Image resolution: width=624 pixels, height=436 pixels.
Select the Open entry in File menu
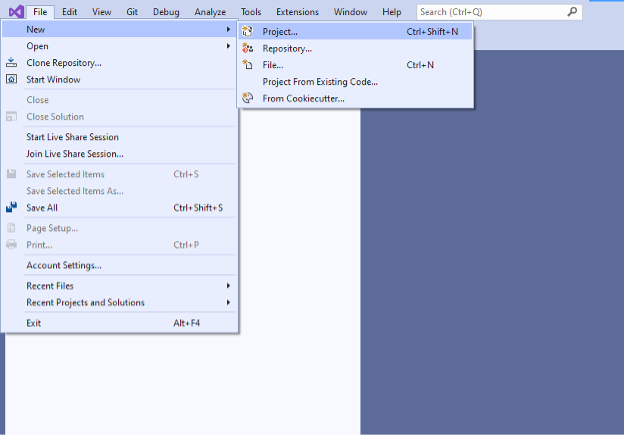tap(119, 46)
